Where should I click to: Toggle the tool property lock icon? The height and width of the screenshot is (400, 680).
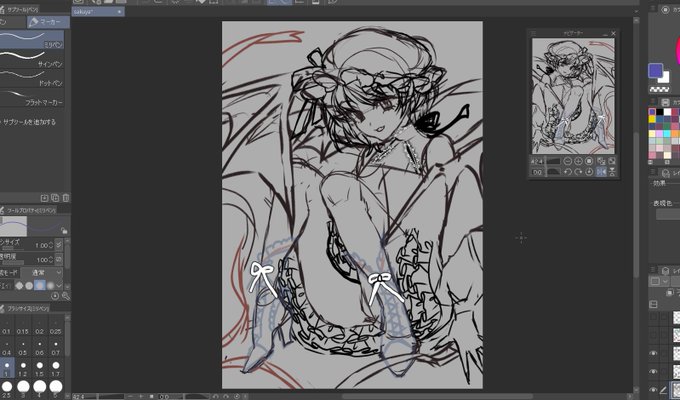click(64, 231)
